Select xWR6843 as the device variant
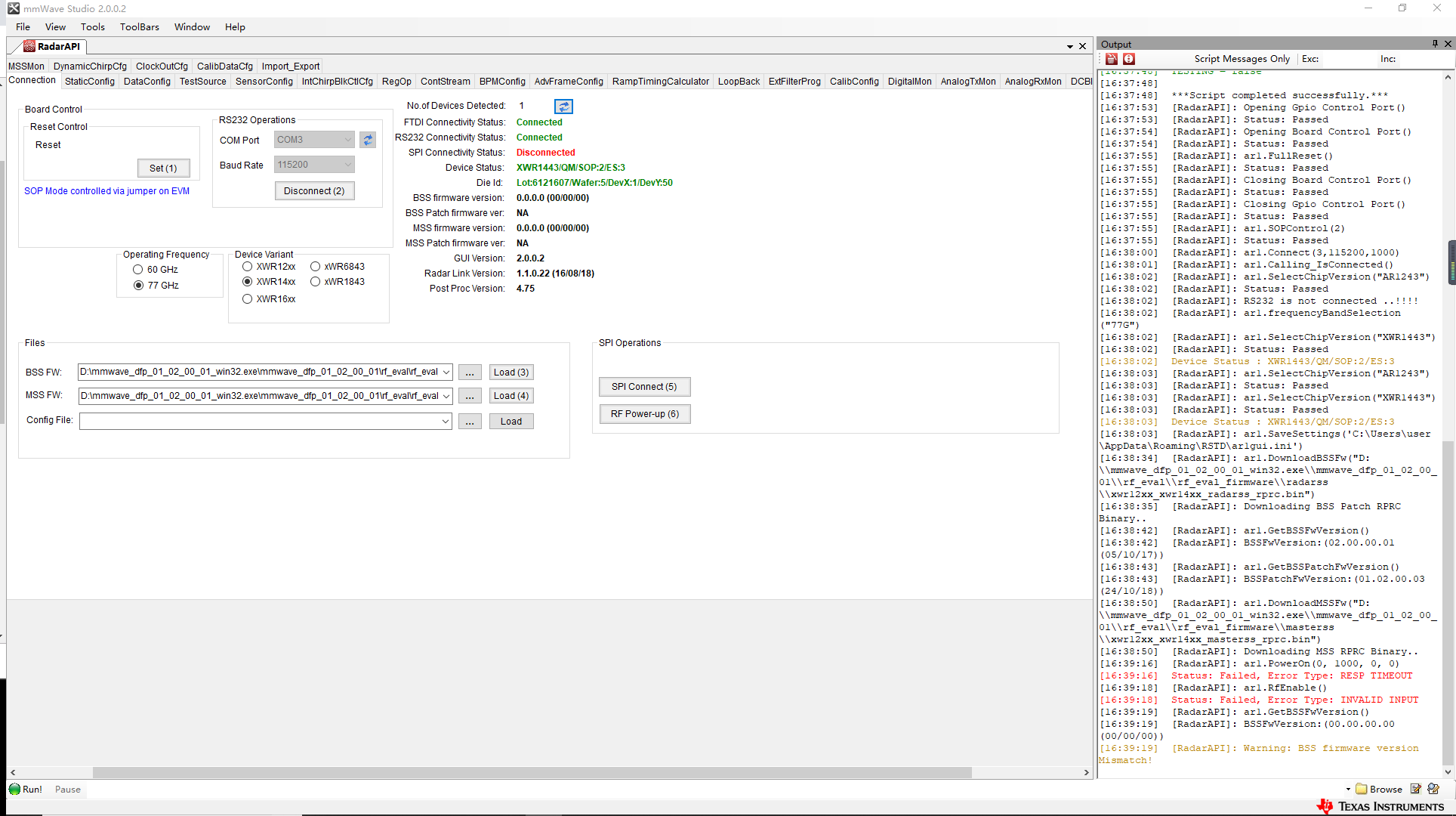This screenshot has height=816, width=1456. 315,266
